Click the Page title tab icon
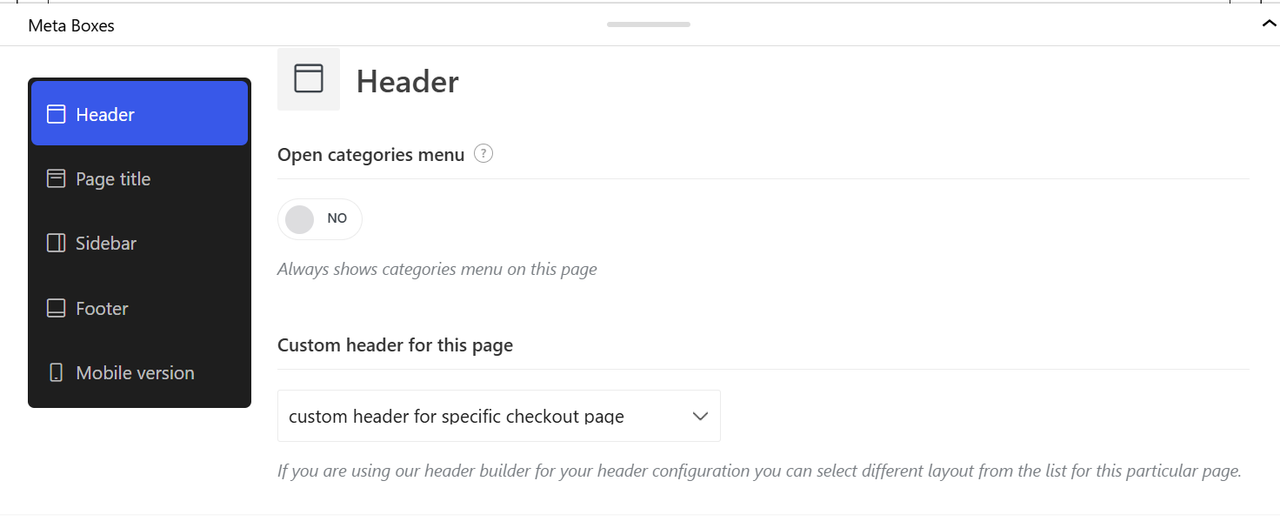This screenshot has height=522, width=1280. tap(56, 179)
